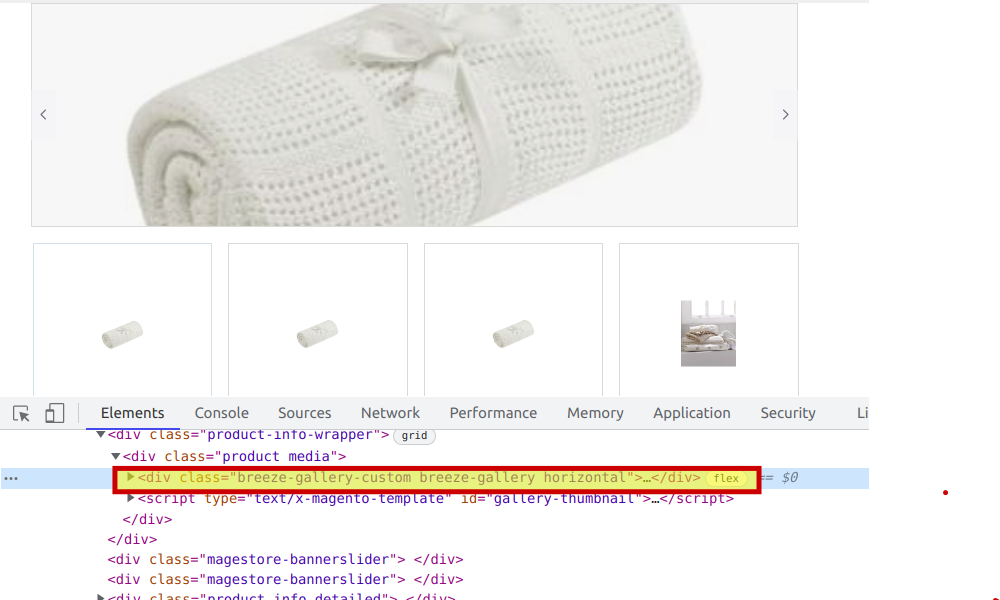Select the first blanket thumbnail
This screenshot has width=1000, height=600.
click(x=122, y=319)
